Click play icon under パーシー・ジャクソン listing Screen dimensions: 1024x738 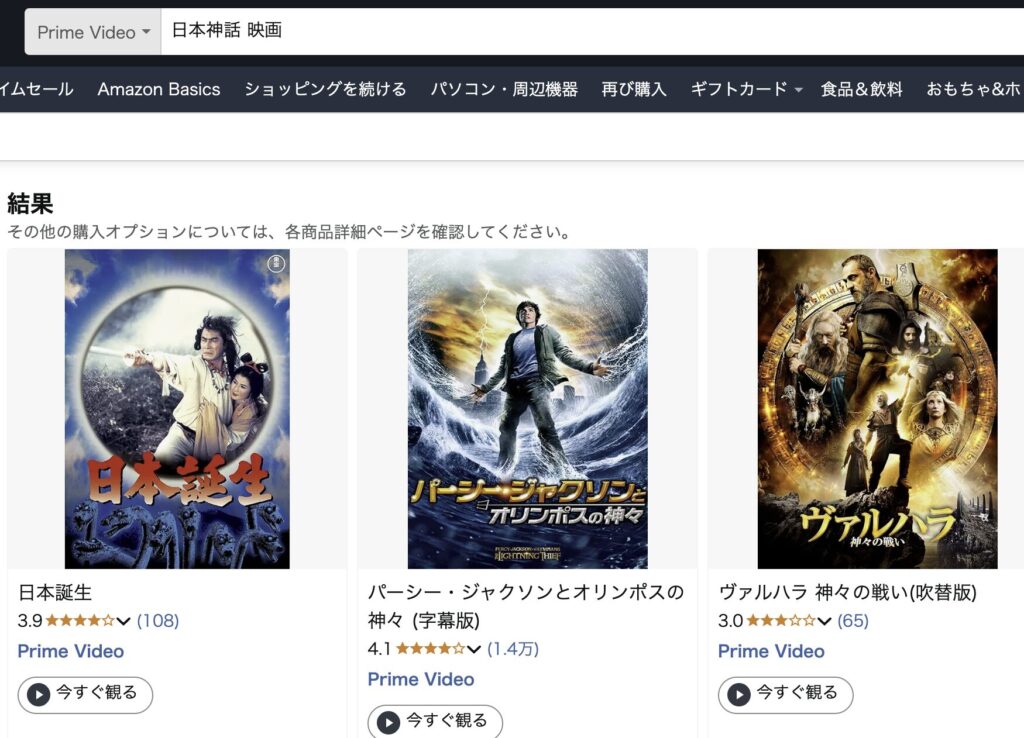389,722
